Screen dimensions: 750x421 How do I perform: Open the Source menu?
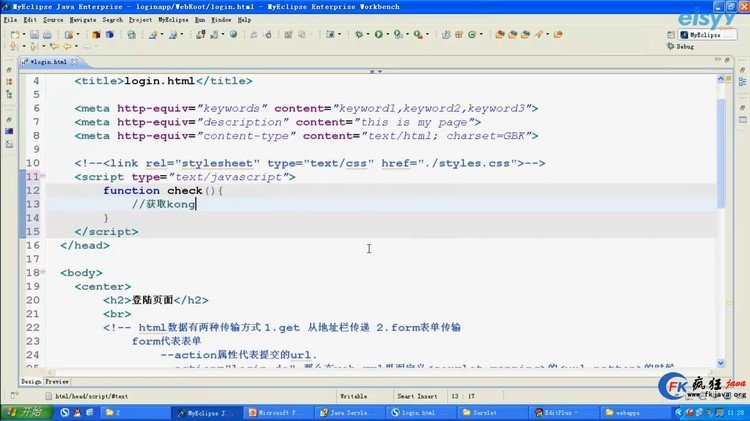tap(53, 20)
